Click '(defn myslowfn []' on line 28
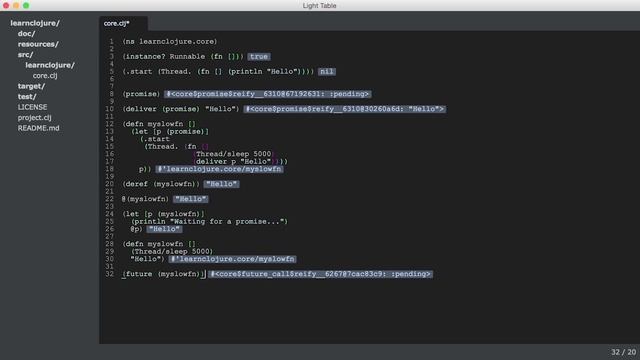Image resolution: width=640 pixels, height=360 pixels. [159, 244]
